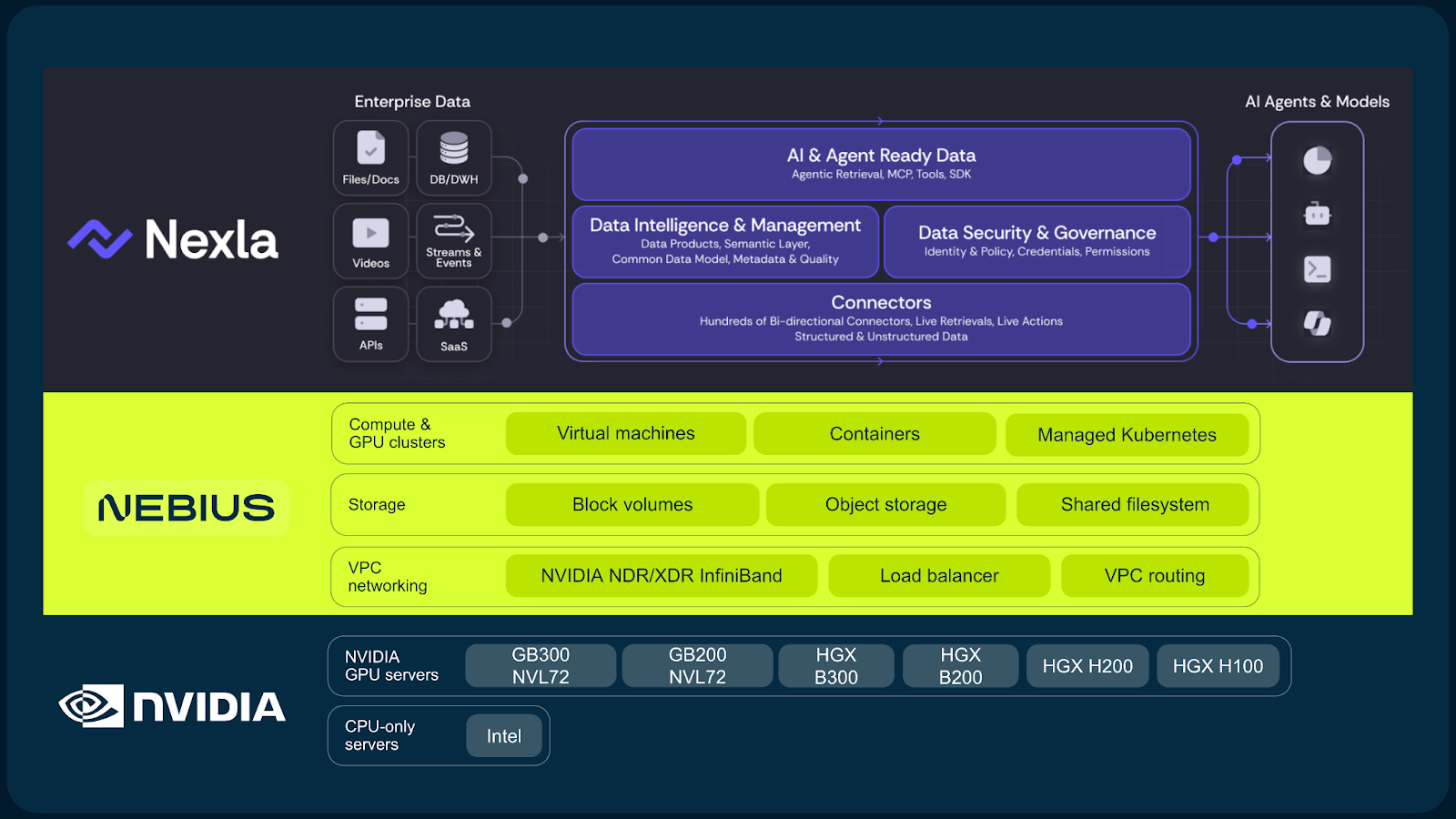Screen dimensions: 1456x819
Task: Click the Connectors panel
Action: 881,318
